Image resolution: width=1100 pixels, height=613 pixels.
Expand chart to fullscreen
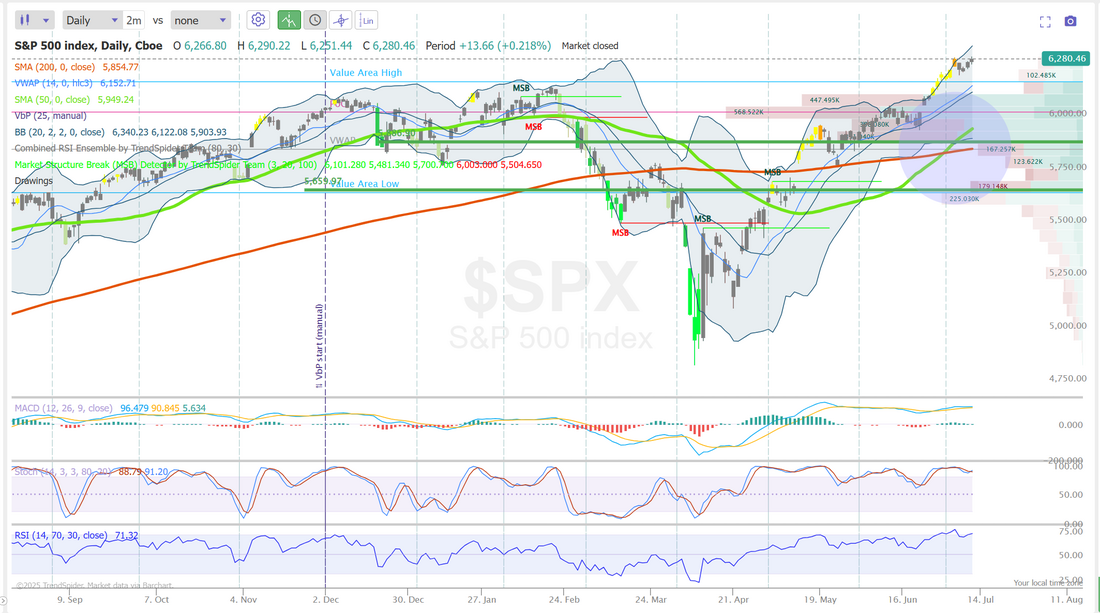point(1045,22)
